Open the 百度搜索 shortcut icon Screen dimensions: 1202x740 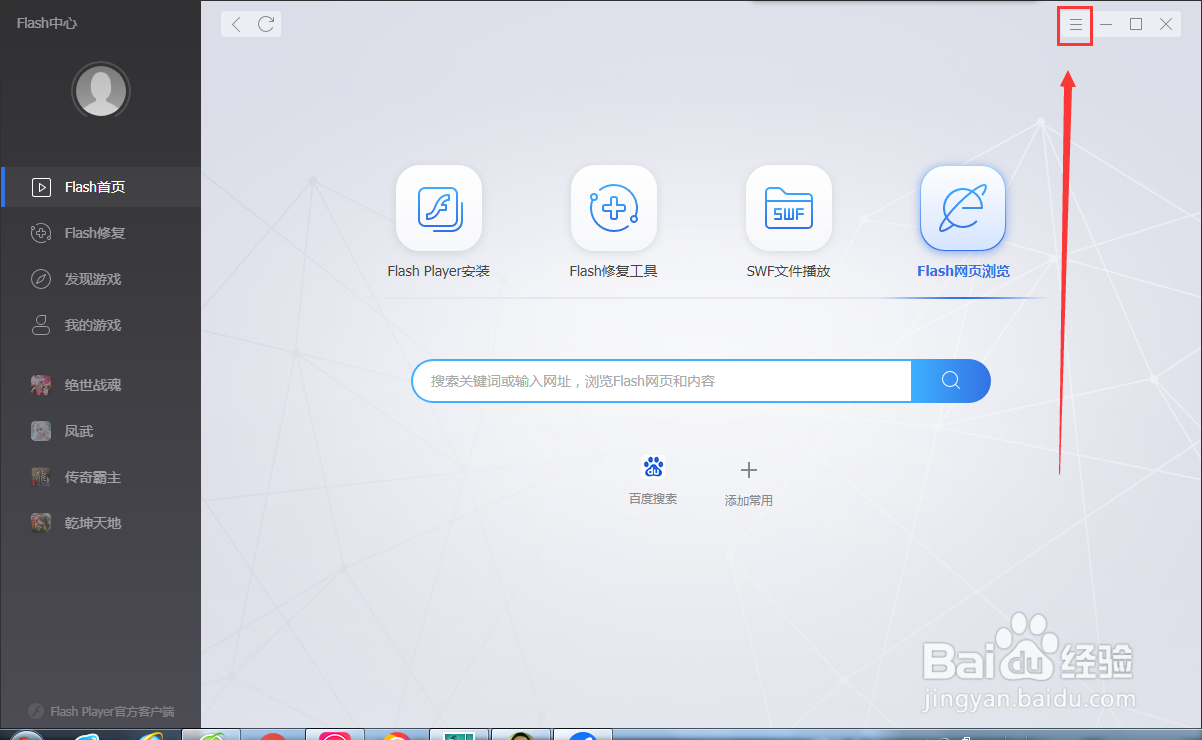click(x=653, y=467)
